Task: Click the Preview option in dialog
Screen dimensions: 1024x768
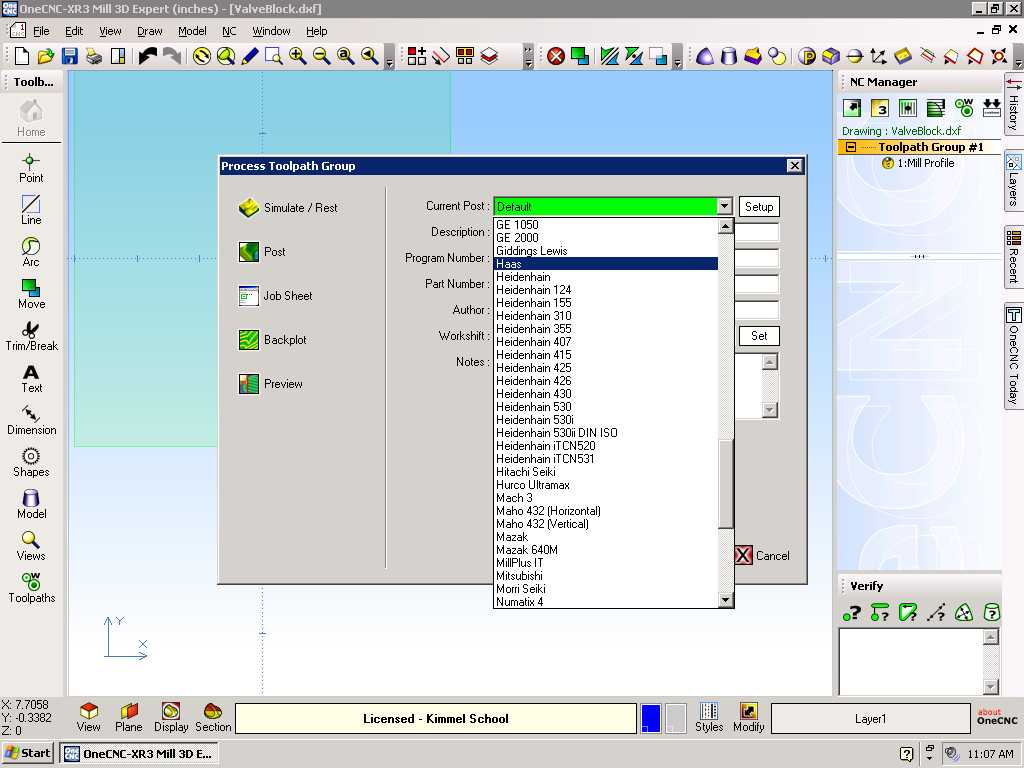Action: coord(270,384)
